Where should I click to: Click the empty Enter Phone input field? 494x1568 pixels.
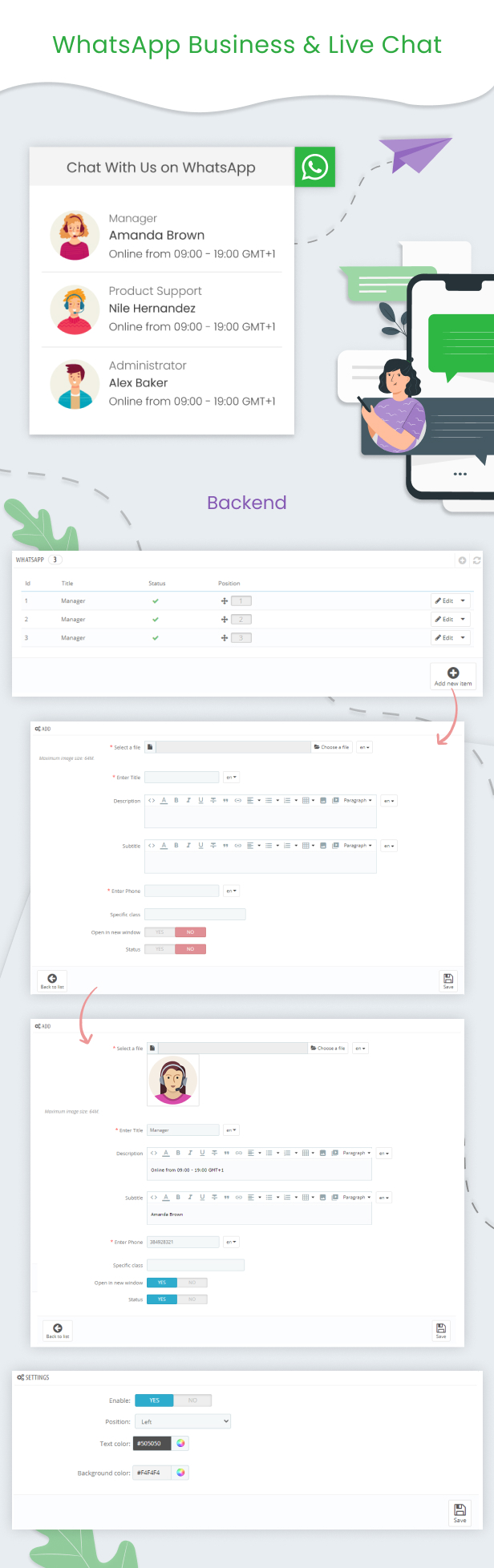pyautogui.click(x=182, y=891)
